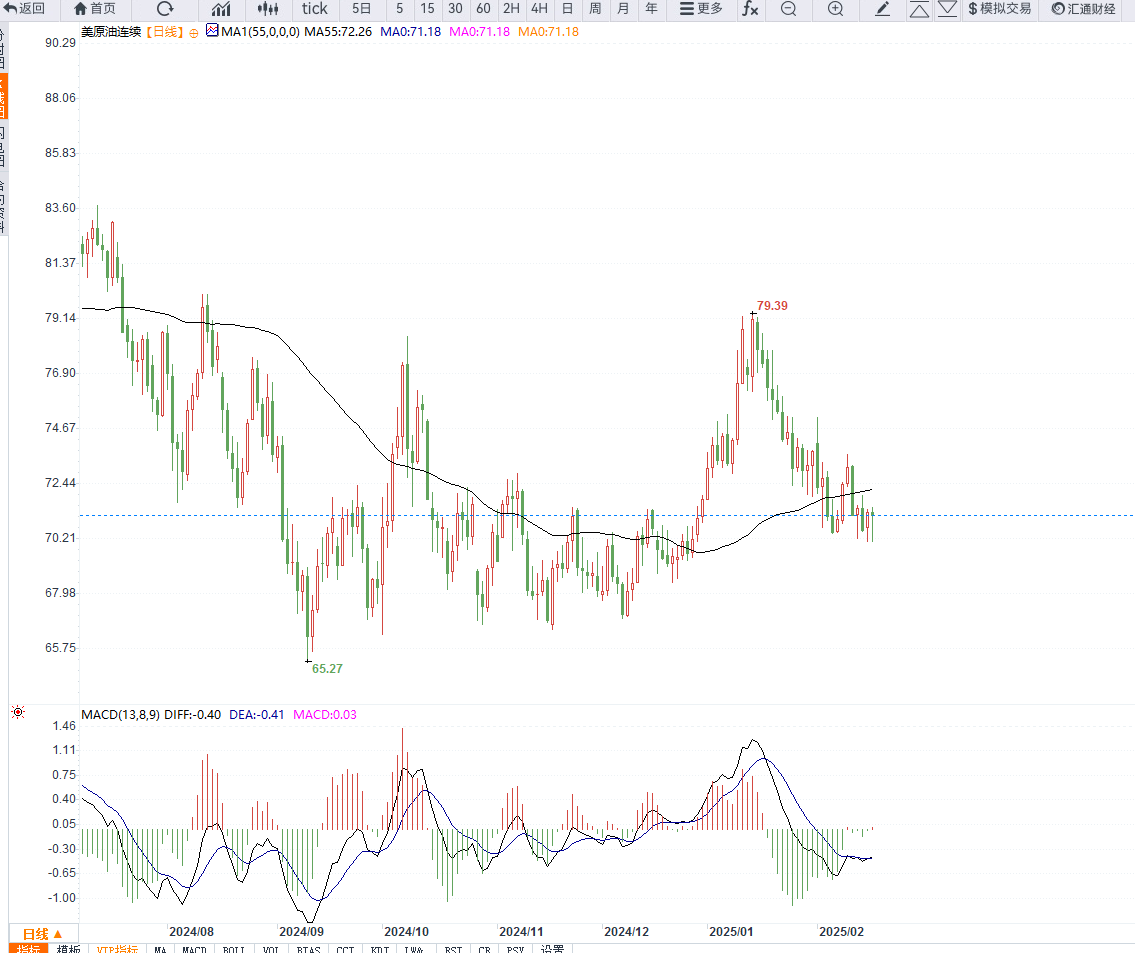Zoom in the chart with plus magnifier
Viewport: 1135px width, 953px height.
point(835,9)
